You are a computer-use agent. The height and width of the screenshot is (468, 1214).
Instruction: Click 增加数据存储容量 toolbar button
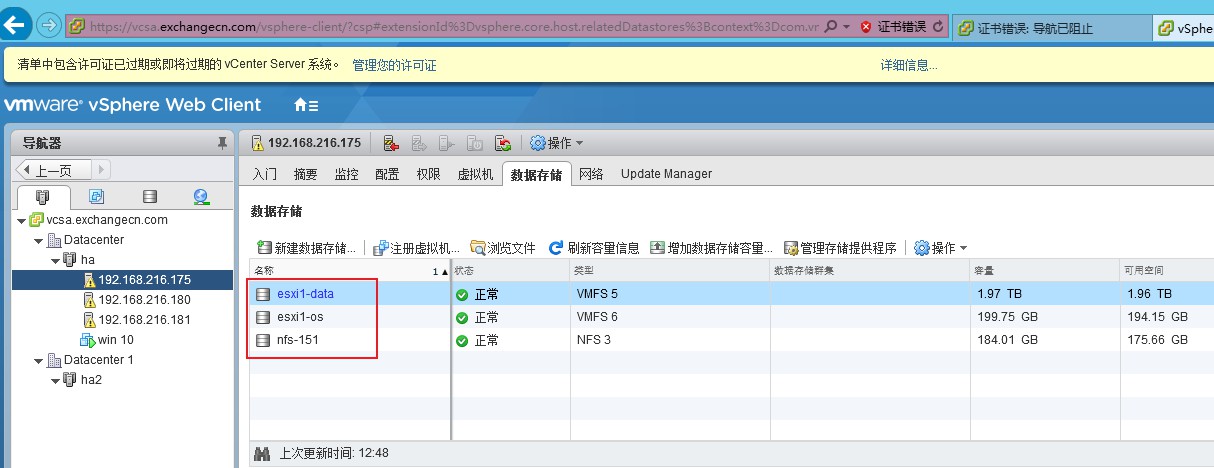712,248
